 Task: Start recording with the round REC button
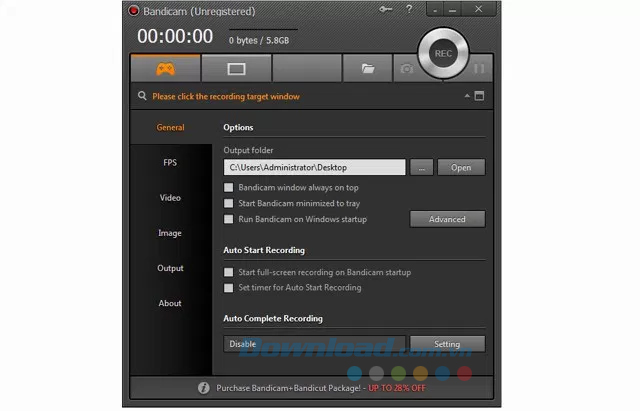[x=443, y=53]
